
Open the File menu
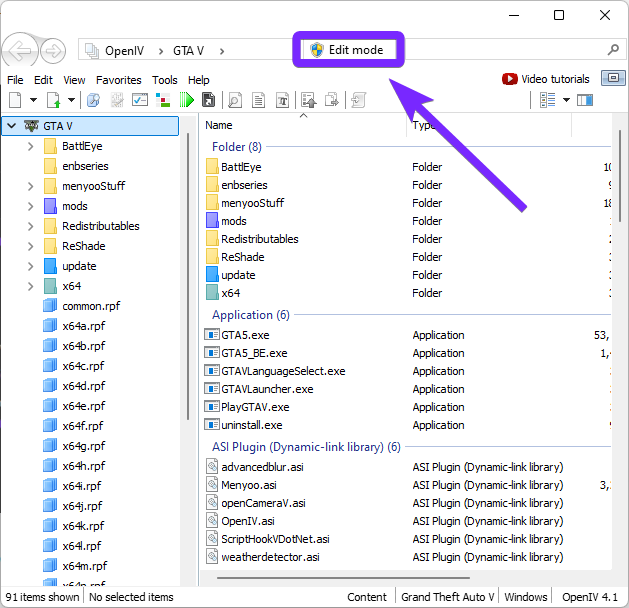pos(15,80)
